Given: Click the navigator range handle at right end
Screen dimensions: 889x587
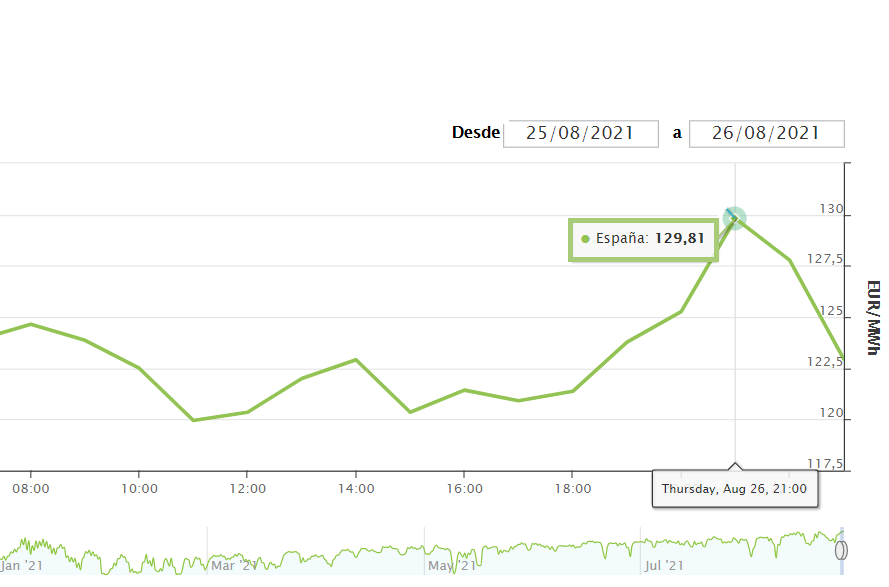Looking at the screenshot, I should coord(841,550).
